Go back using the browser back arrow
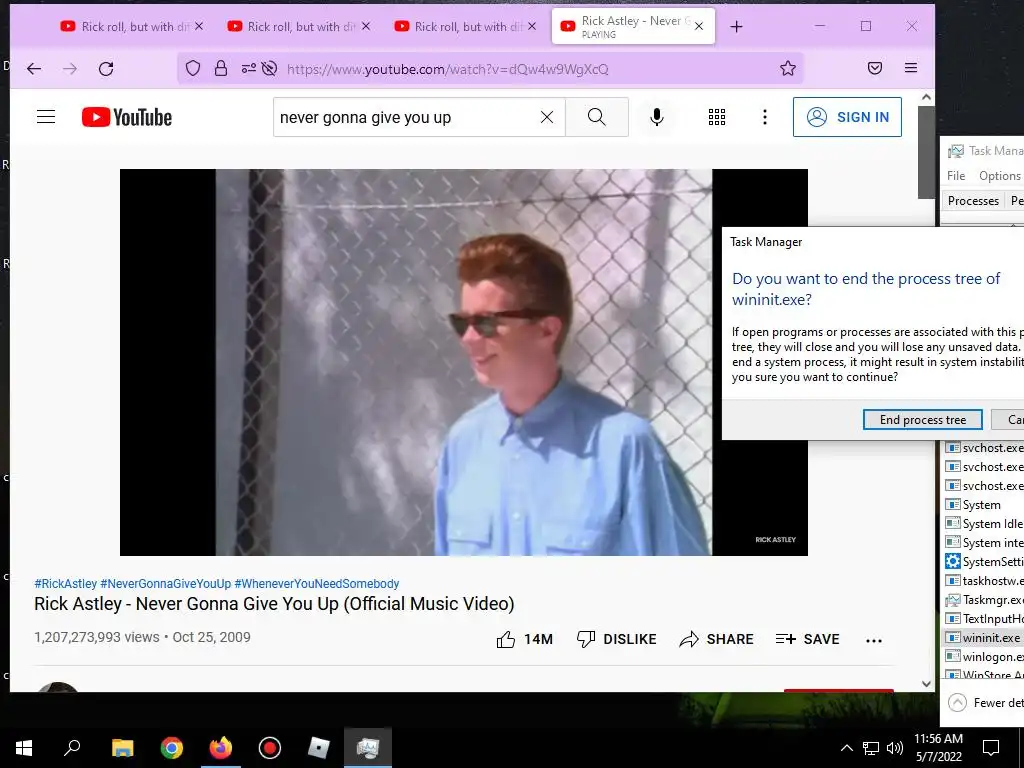Screen dimensions: 1024x768 pos(34,69)
